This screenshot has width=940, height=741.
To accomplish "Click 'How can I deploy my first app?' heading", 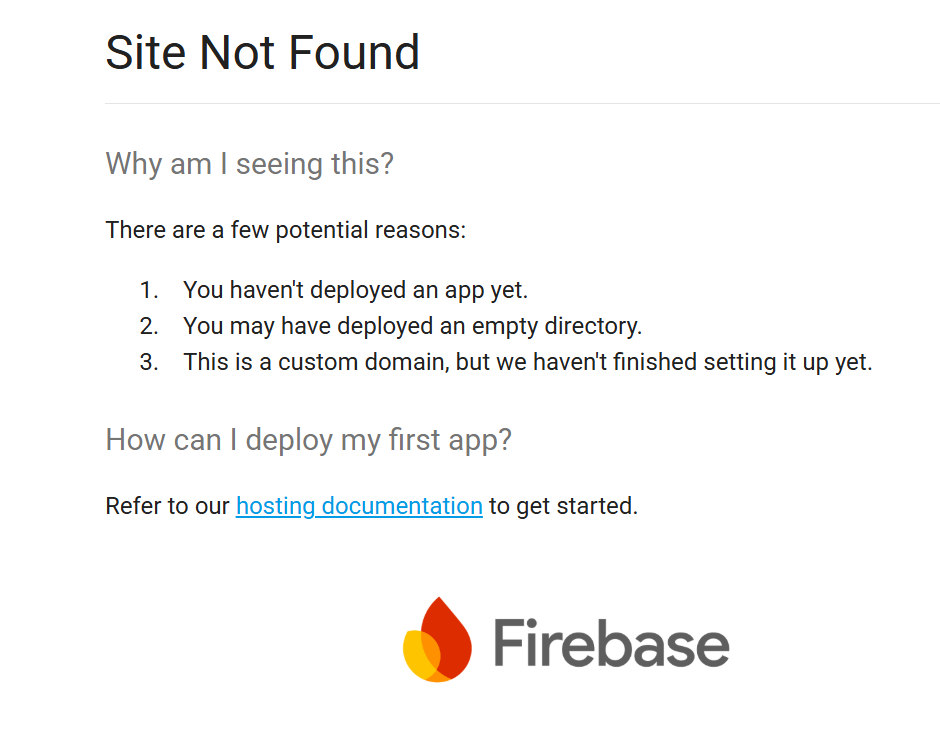I will coord(309,440).
